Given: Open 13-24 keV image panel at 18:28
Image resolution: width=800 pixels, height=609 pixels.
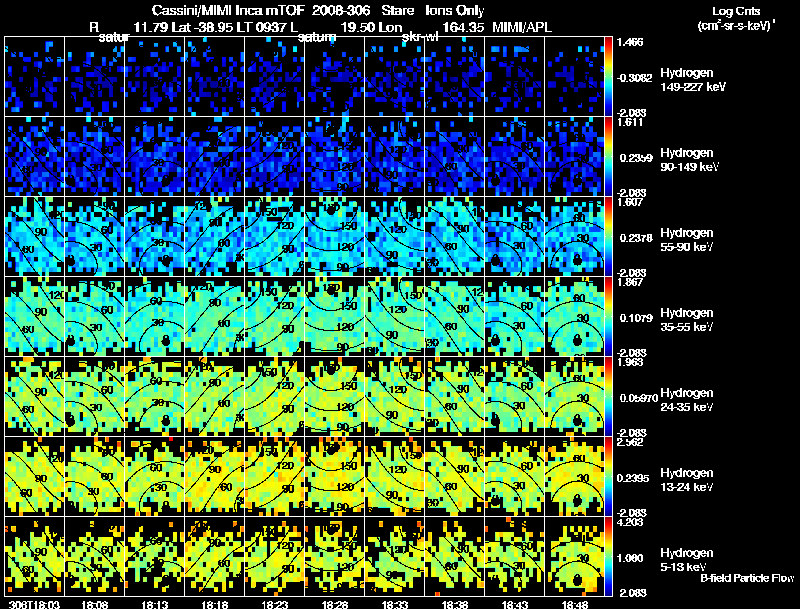Looking at the screenshot, I should [x=334, y=476].
